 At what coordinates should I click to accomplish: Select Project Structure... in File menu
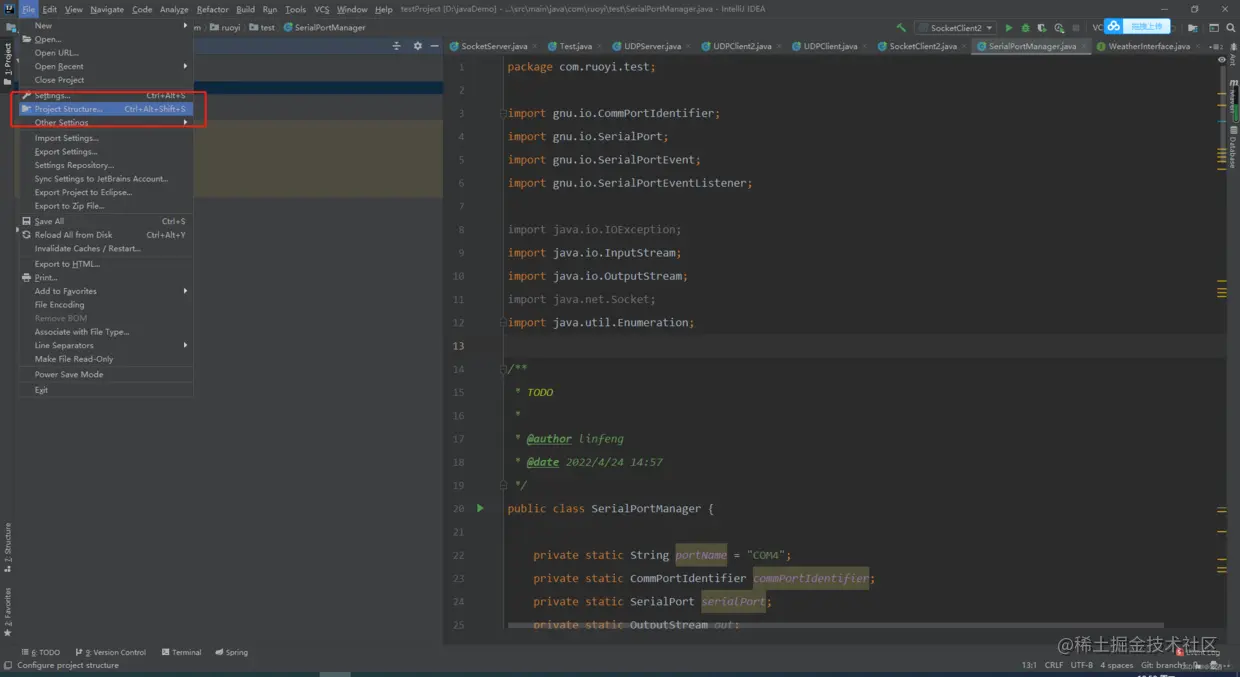tap(68, 109)
